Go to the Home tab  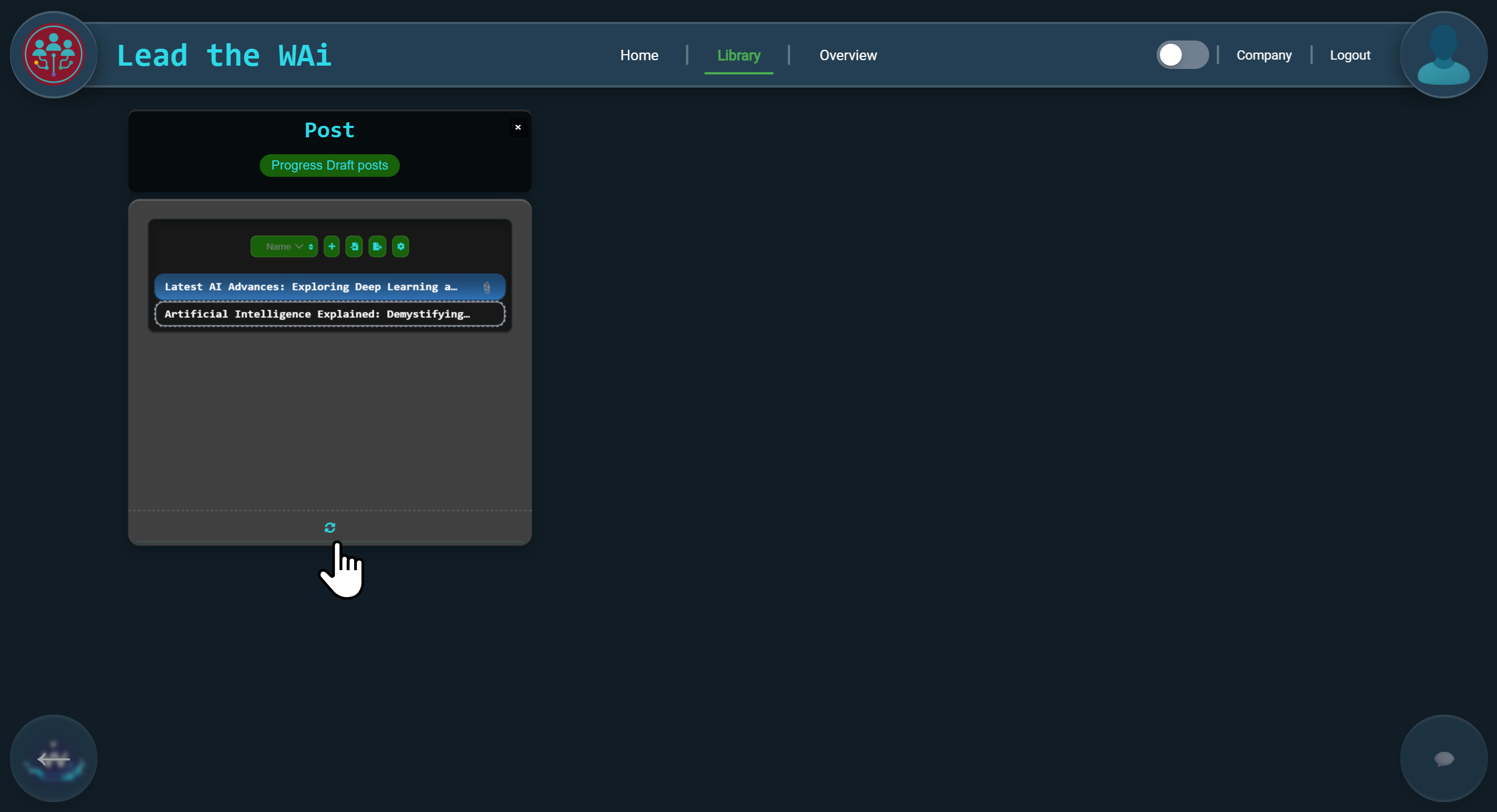639,55
